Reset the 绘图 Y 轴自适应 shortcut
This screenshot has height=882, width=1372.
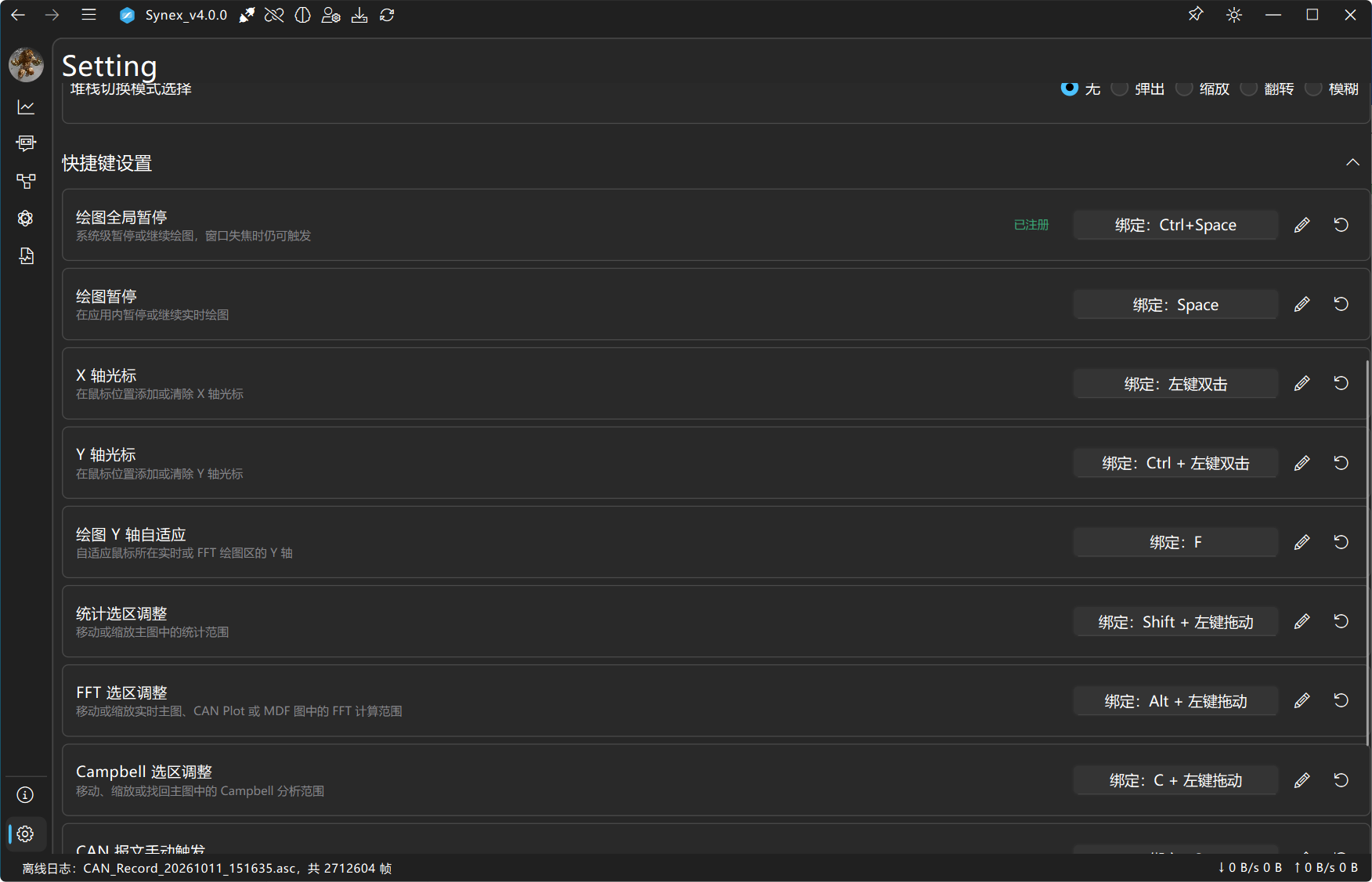coord(1341,542)
